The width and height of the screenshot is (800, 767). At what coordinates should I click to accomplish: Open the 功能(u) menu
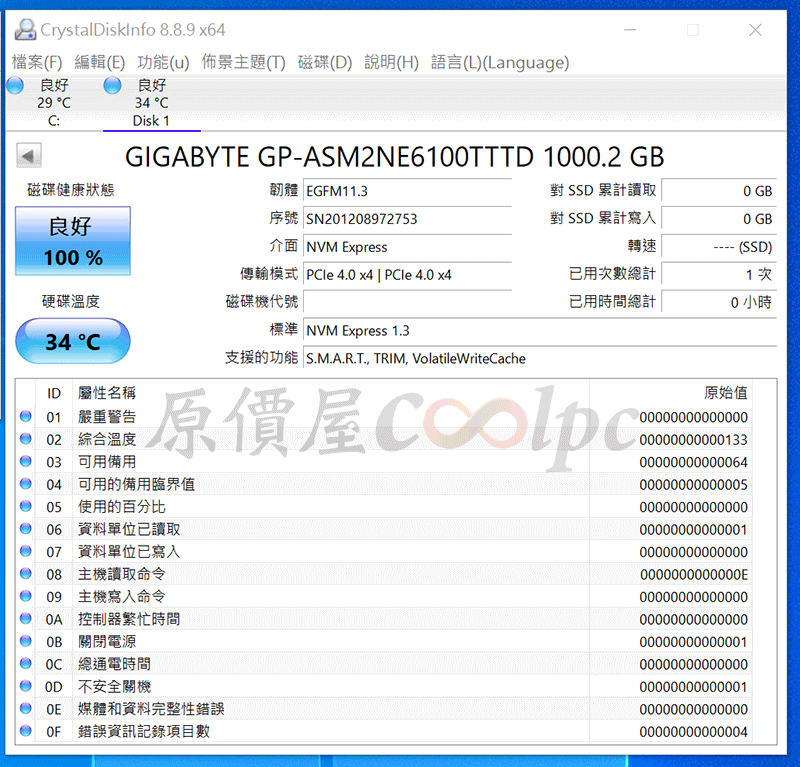pos(163,62)
